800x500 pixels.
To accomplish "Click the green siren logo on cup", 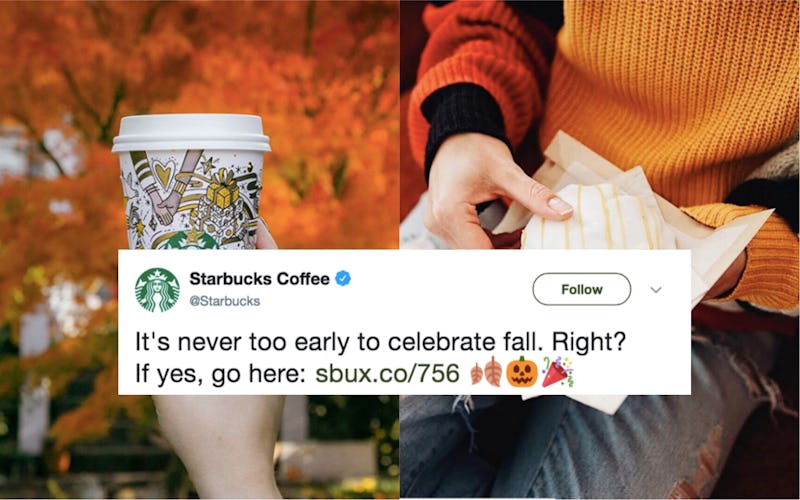I will pos(191,241).
